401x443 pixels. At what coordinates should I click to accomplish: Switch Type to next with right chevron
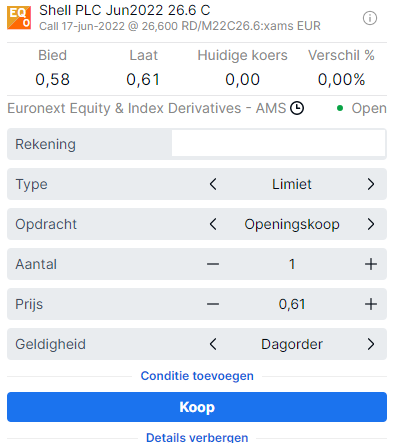(x=371, y=184)
